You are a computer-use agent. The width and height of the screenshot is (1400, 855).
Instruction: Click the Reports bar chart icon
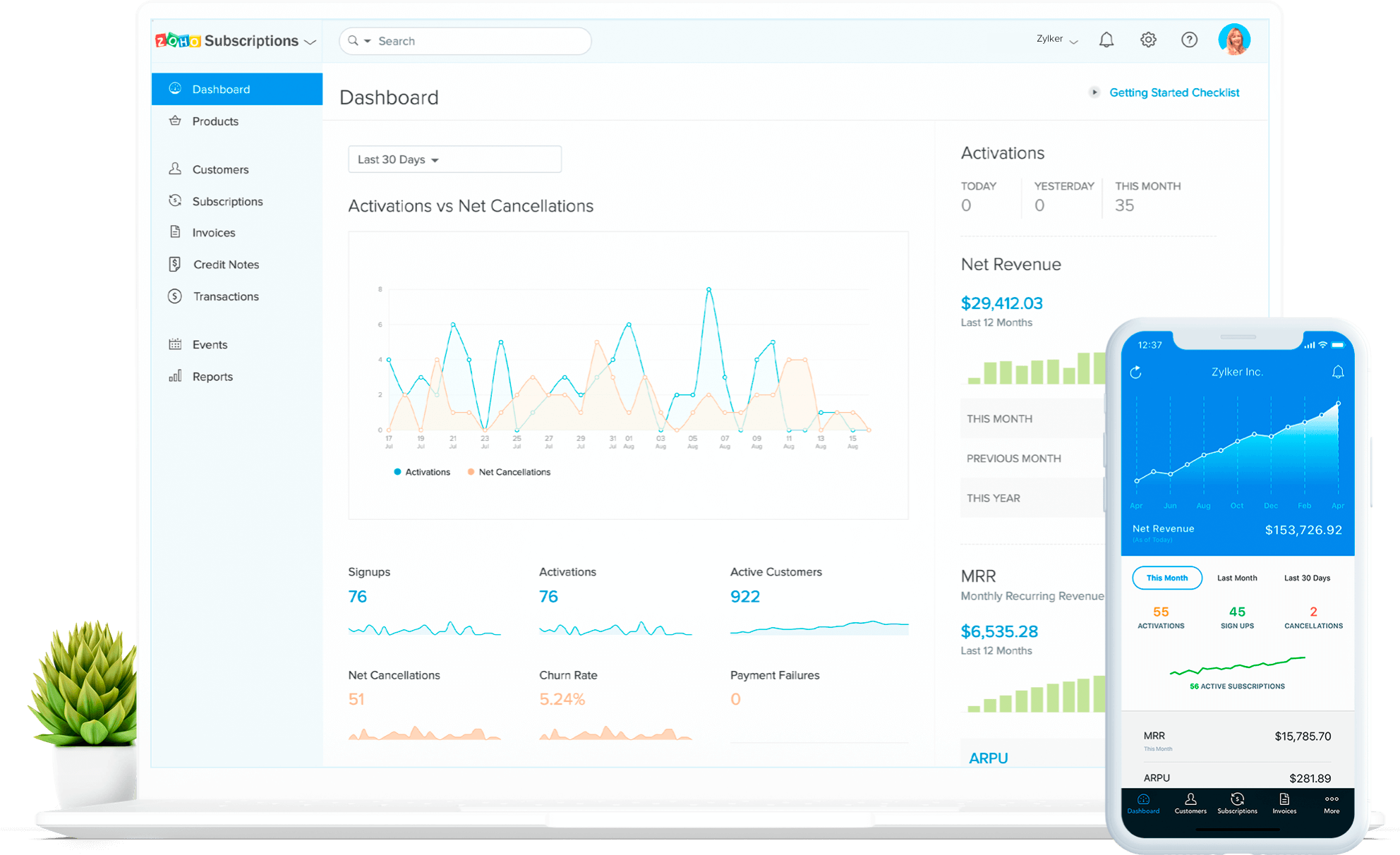pos(175,376)
